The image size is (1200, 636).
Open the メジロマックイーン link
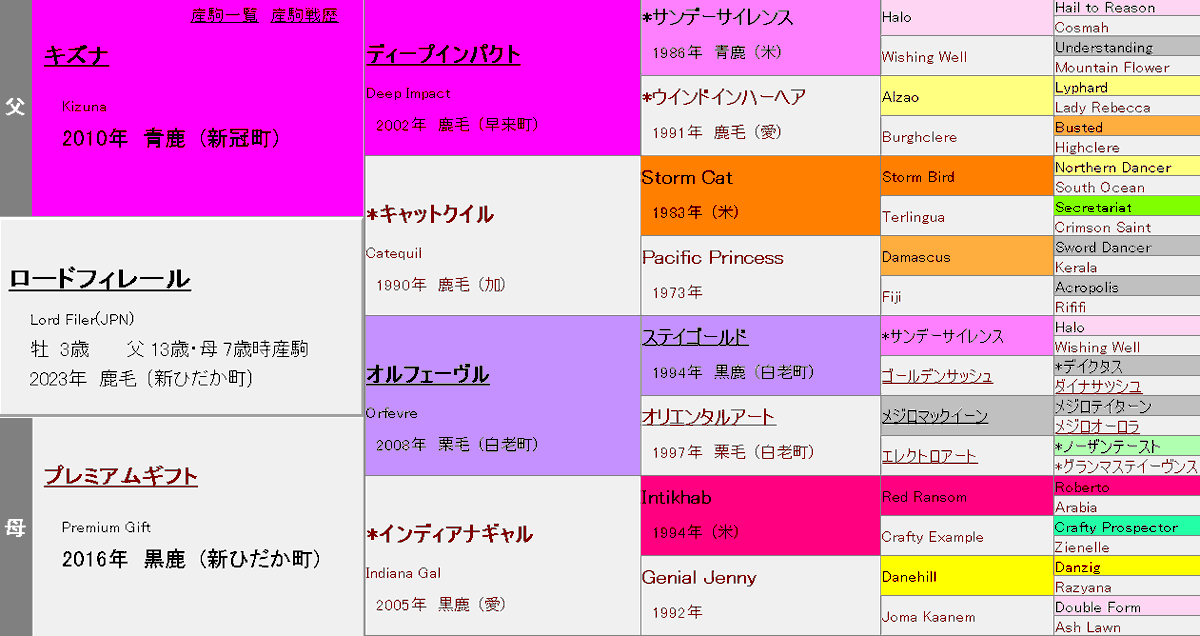click(x=935, y=416)
